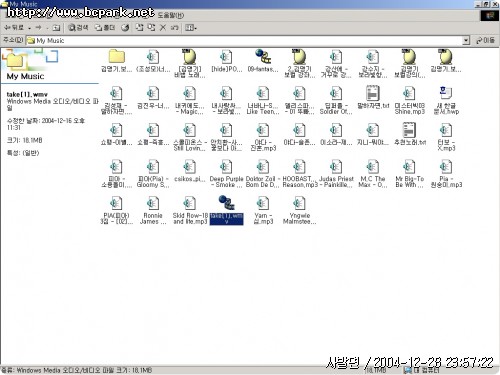Expand the address bar dropdown arrow
The width and height of the screenshot is (500, 375).
(x=466, y=41)
